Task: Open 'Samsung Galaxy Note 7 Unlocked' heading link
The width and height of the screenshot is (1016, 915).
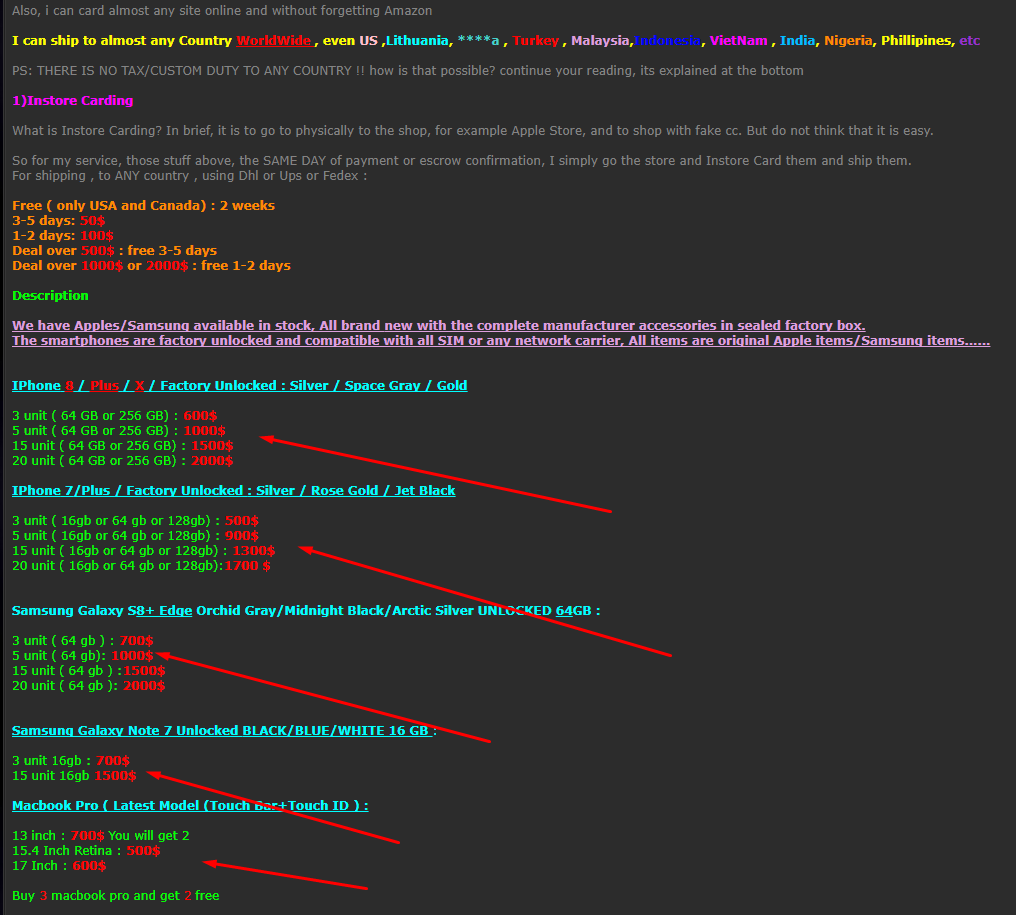Action: (x=224, y=730)
